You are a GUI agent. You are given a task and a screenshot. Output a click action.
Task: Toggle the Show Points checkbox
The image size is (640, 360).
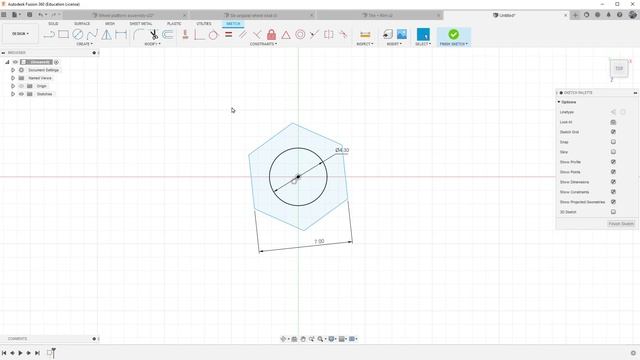click(x=613, y=172)
